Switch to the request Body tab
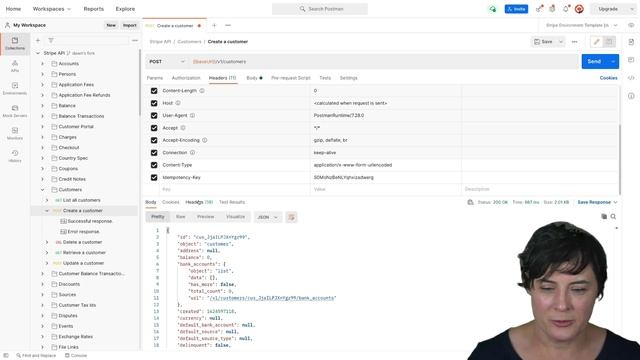The image size is (640, 360). [254, 78]
